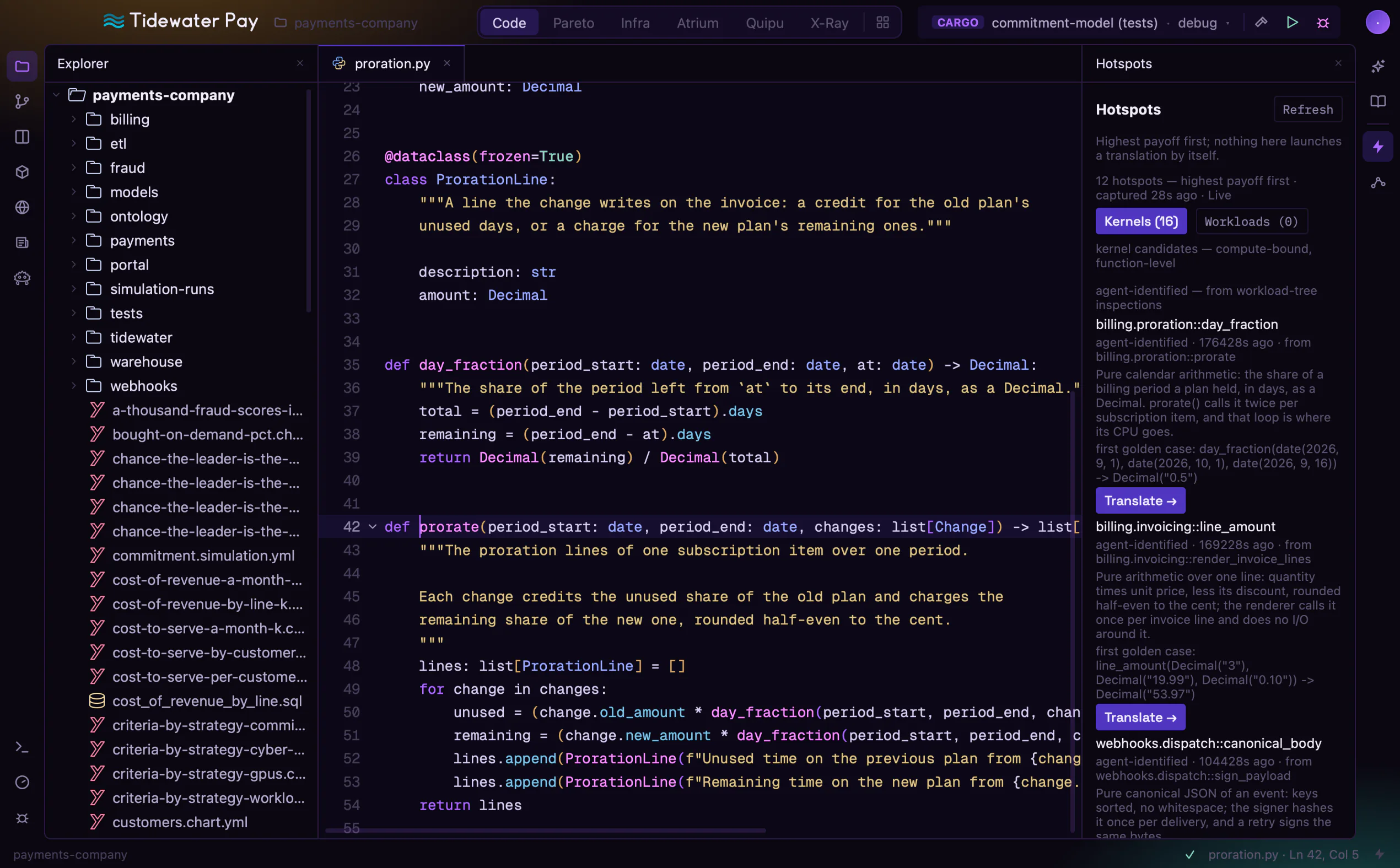
Task: Click status bar text Ln 42, Col 5
Action: [x=1323, y=854]
